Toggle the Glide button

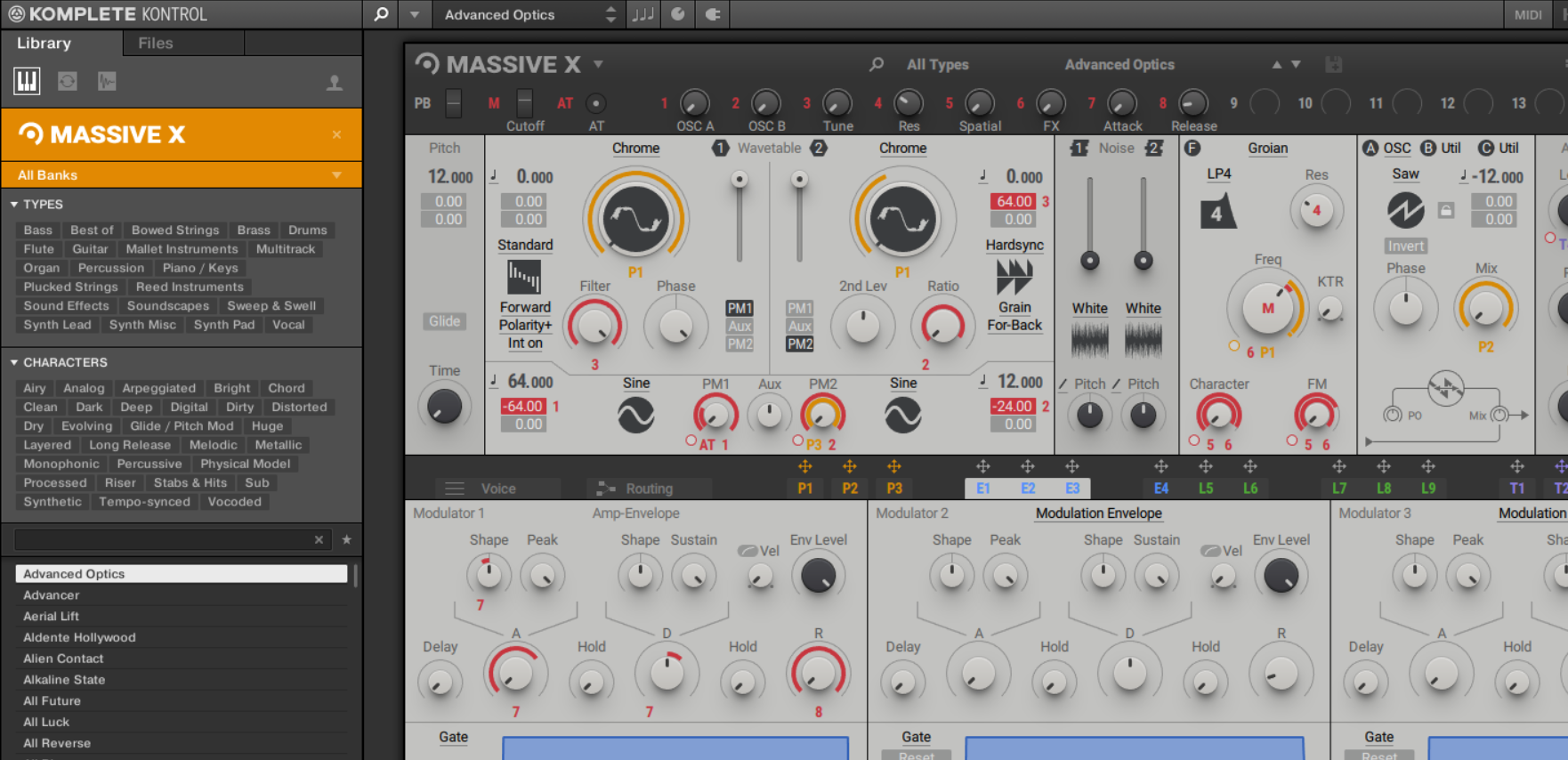[445, 321]
